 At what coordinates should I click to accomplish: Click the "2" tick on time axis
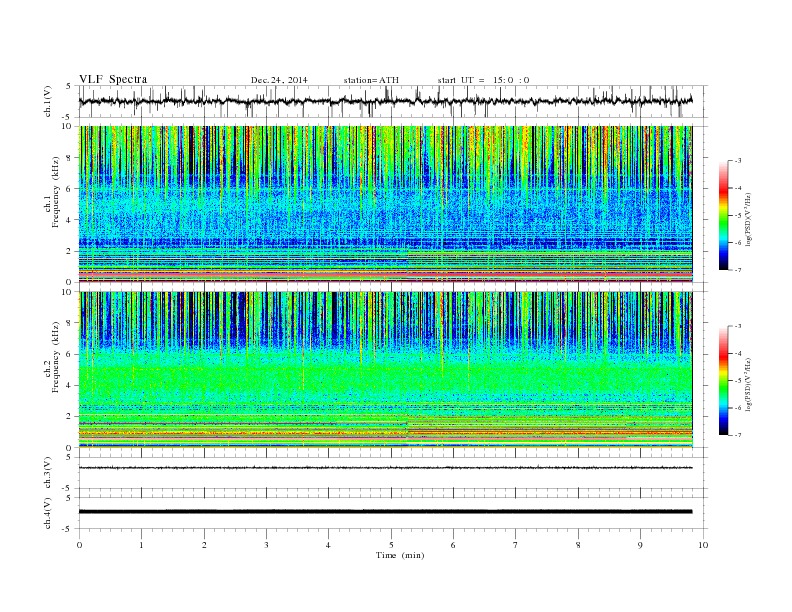tap(204, 545)
